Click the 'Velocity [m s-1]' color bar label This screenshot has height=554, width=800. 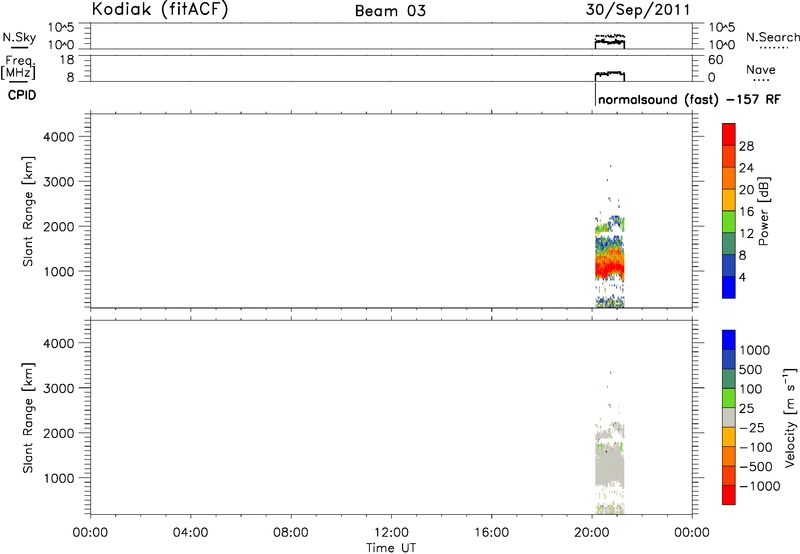[x=790, y=417]
